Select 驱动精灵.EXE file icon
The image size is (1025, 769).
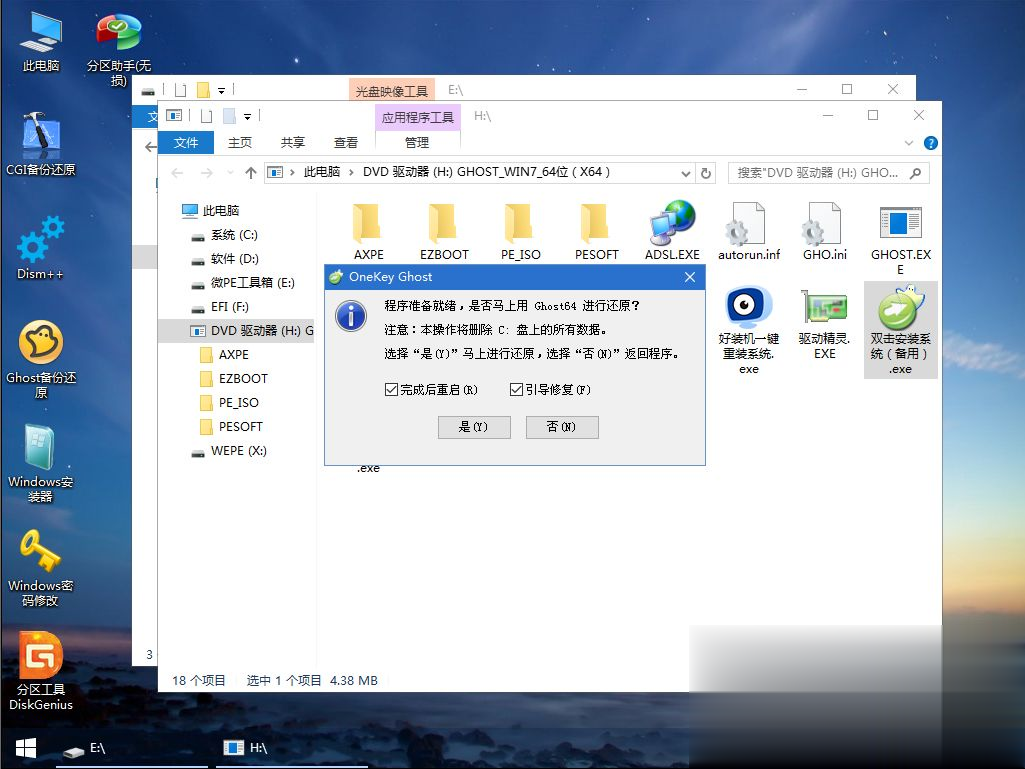coord(824,325)
